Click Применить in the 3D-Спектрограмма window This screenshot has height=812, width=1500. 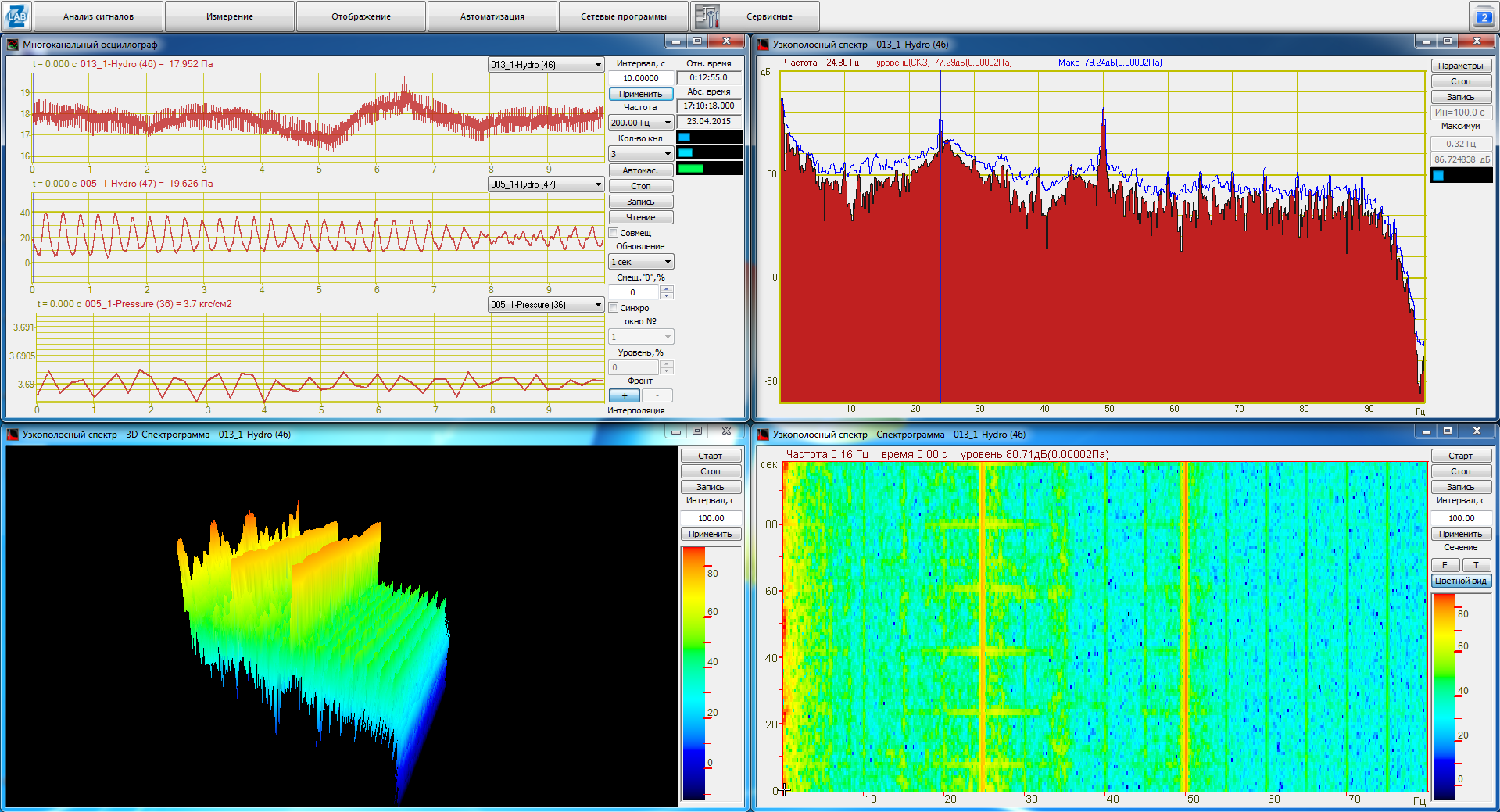tap(711, 534)
